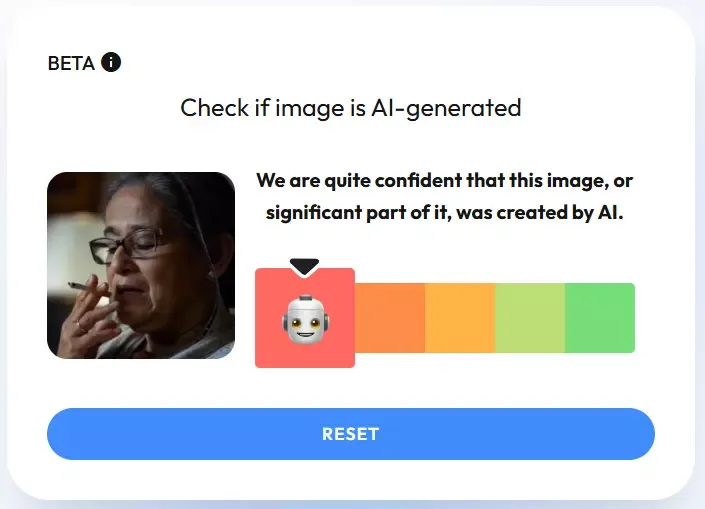
Task: Click the left end of the RESET button
Action: click(x=67, y=434)
